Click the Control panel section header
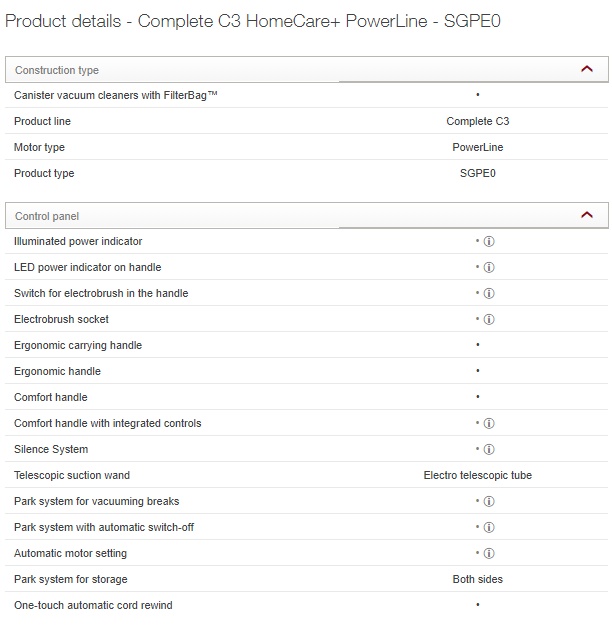This screenshot has height=629, width=612. pos(47,216)
